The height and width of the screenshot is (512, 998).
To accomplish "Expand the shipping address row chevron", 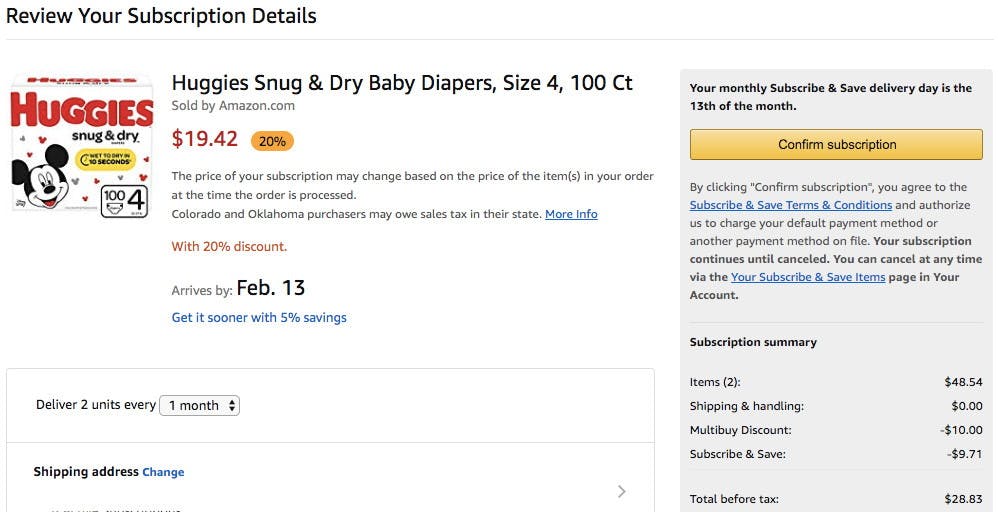I will click(621, 491).
